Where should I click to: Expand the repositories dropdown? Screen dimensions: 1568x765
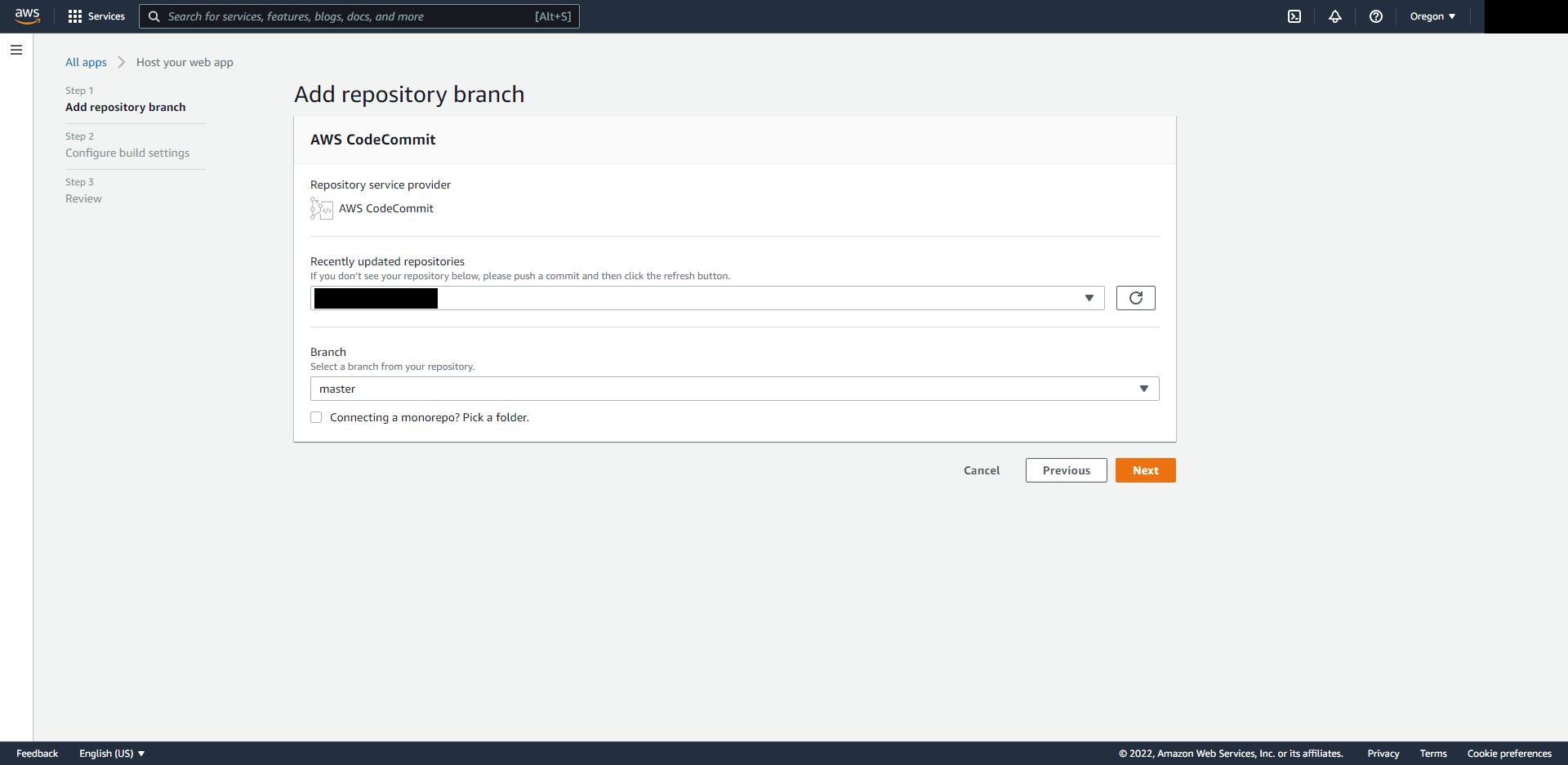[x=1090, y=297]
